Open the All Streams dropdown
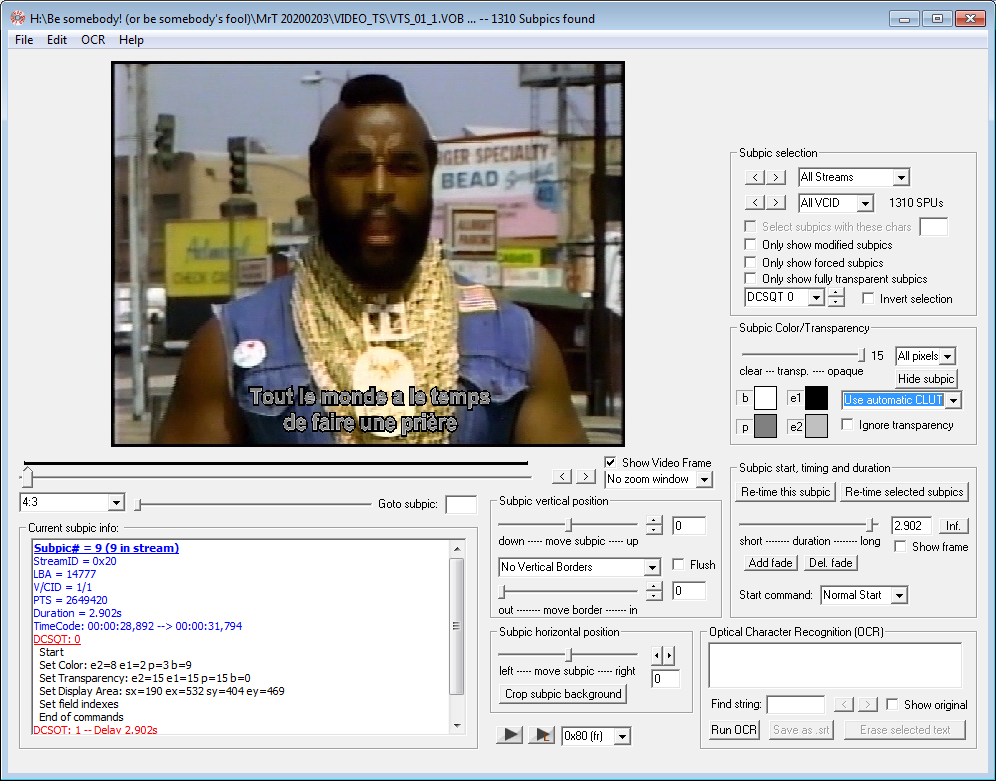This screenshot has width=996, height=781. click(901, 177)
